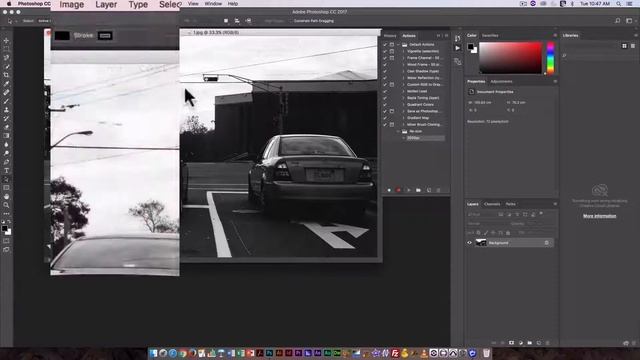Screen dimensions: 640x360
Task: Open the Layer menu
Action: point(106,4)
